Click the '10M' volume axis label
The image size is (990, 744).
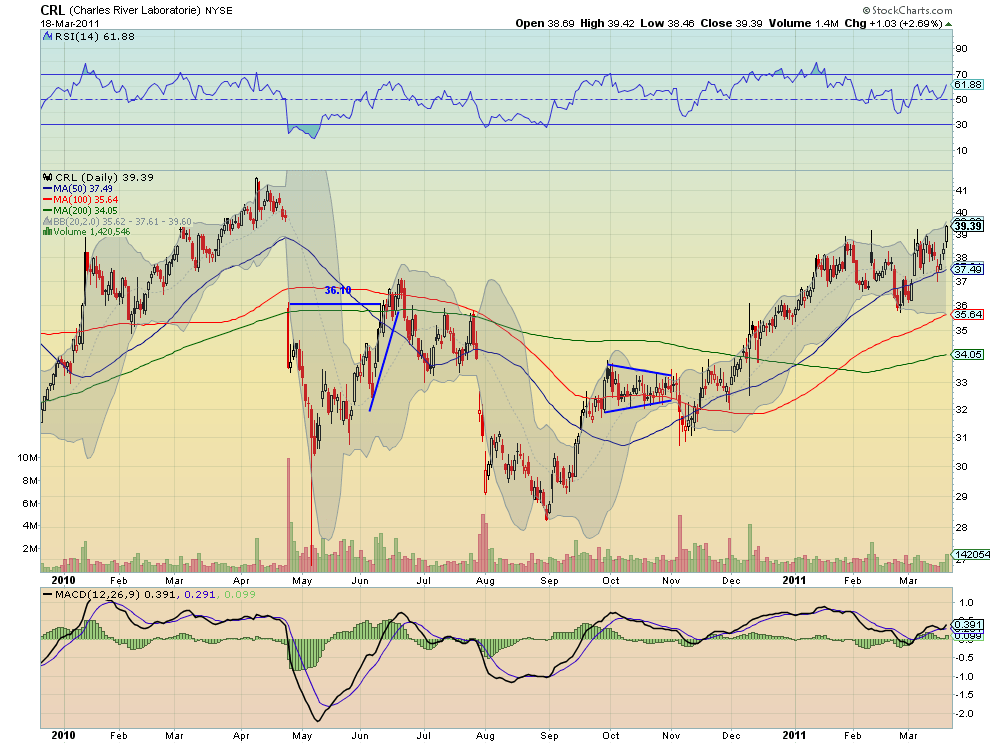click(x=28, y=457)
